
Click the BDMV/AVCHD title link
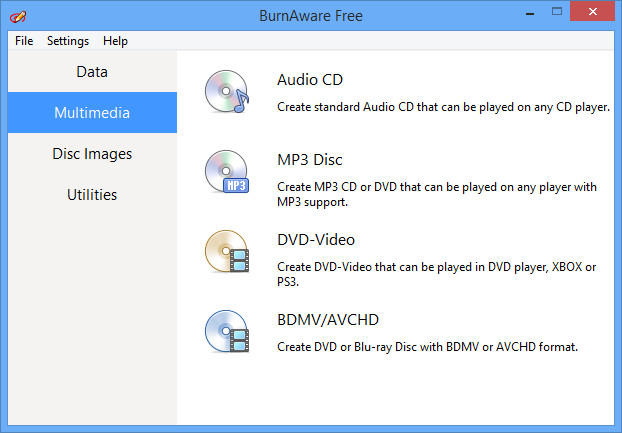328,320
